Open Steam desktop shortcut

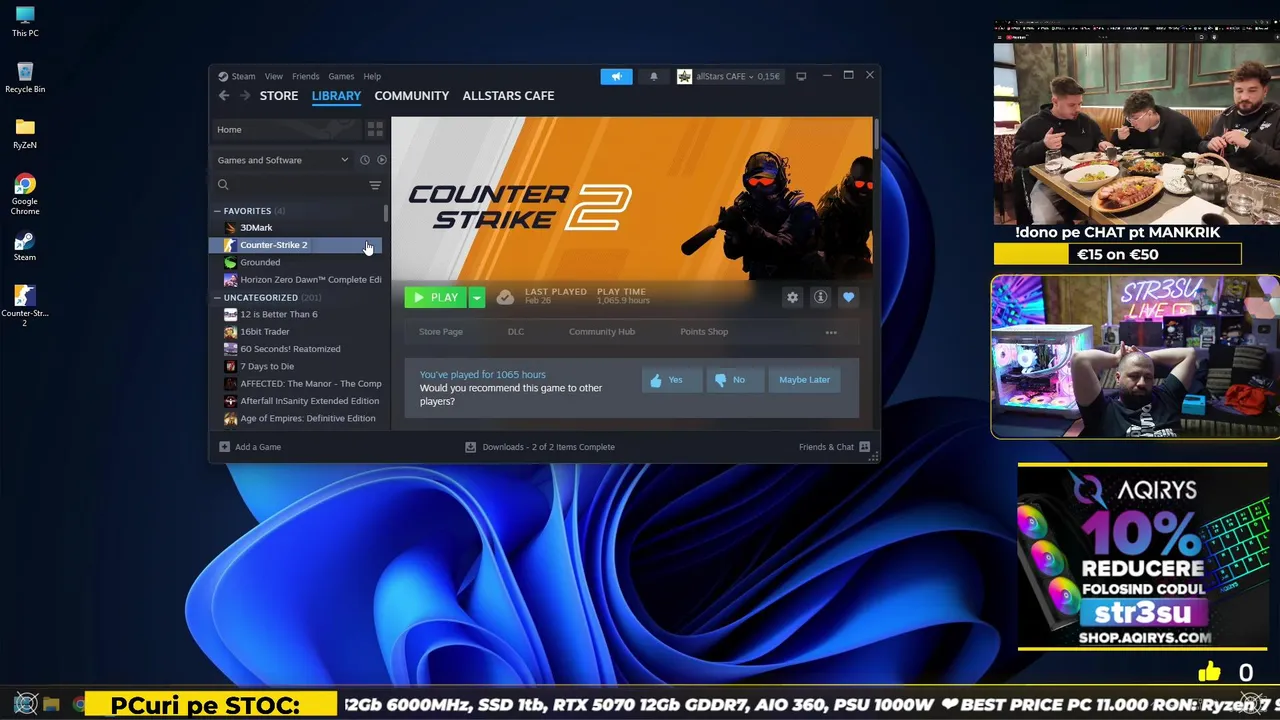[25, 246]
